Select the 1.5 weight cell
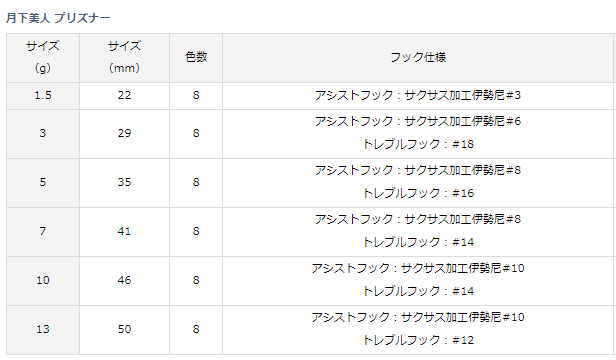The height and width of the screenshot is (360, 616). coord(43,96)
